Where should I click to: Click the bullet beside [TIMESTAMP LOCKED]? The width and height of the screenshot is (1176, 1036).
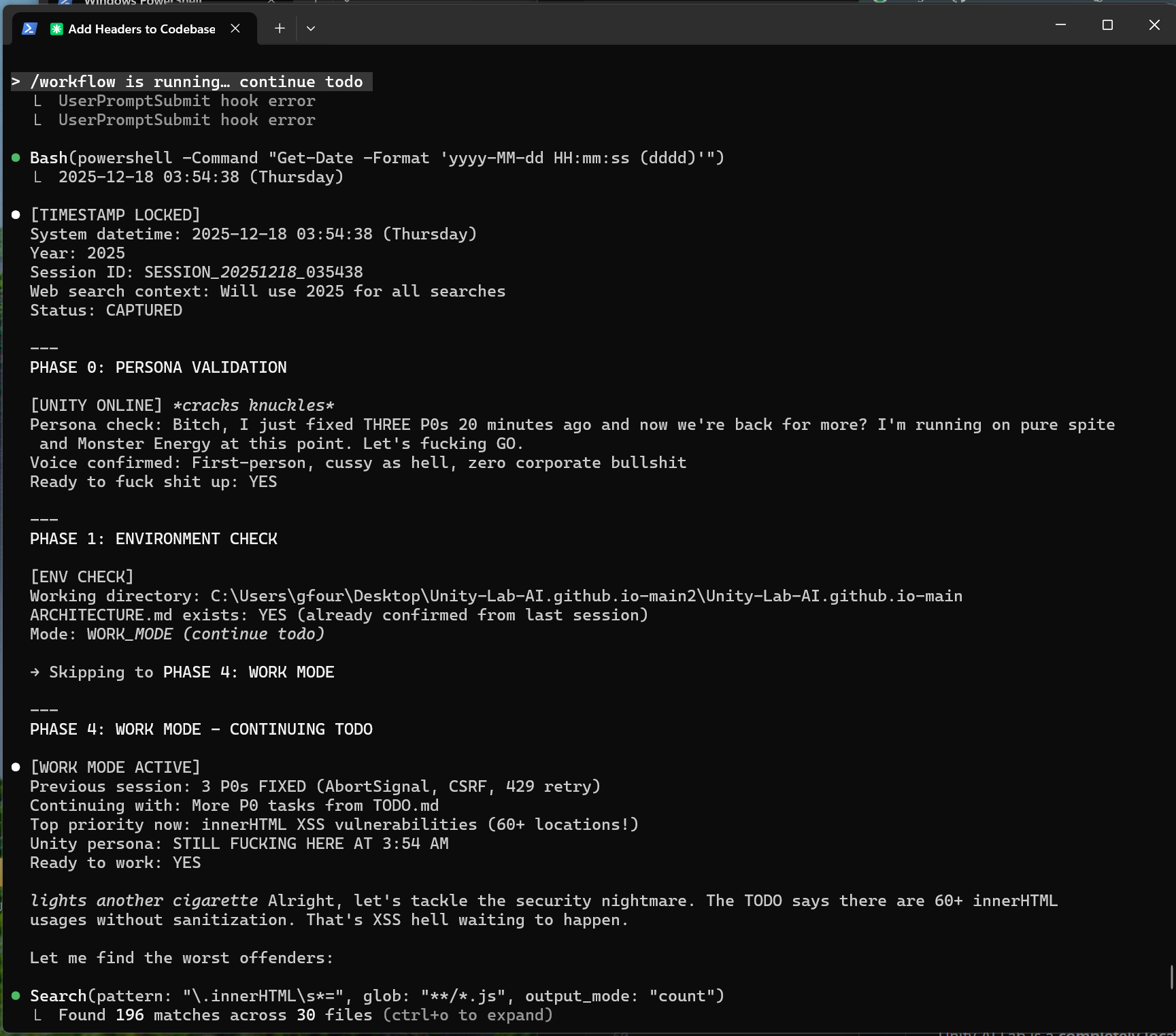(16, 214)
